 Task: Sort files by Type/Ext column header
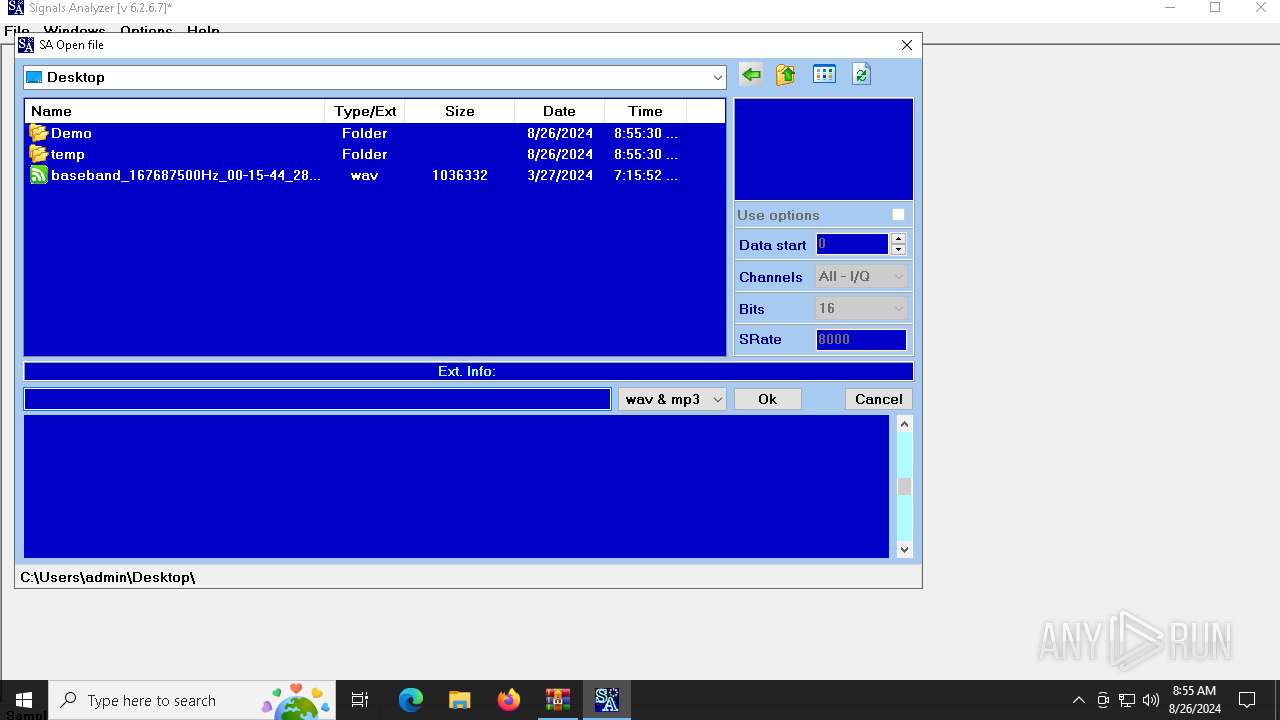(x=365, y=111)
